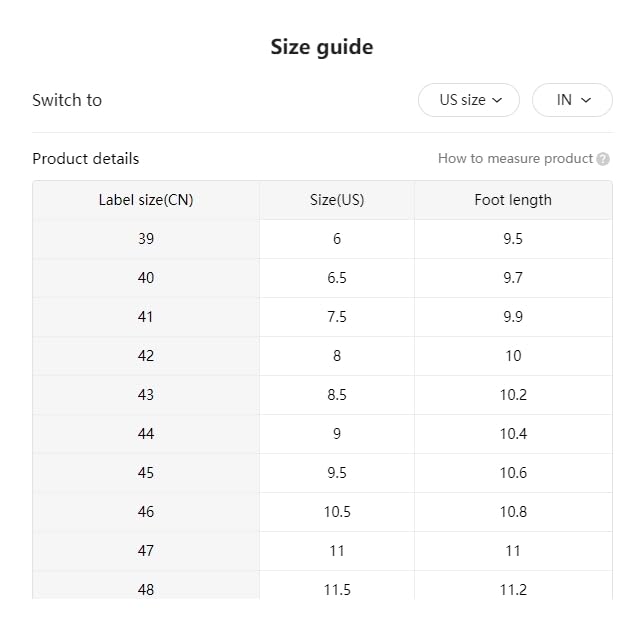Click the help question mark icon
The image size is (618, 629).
[x=602, y=159]
